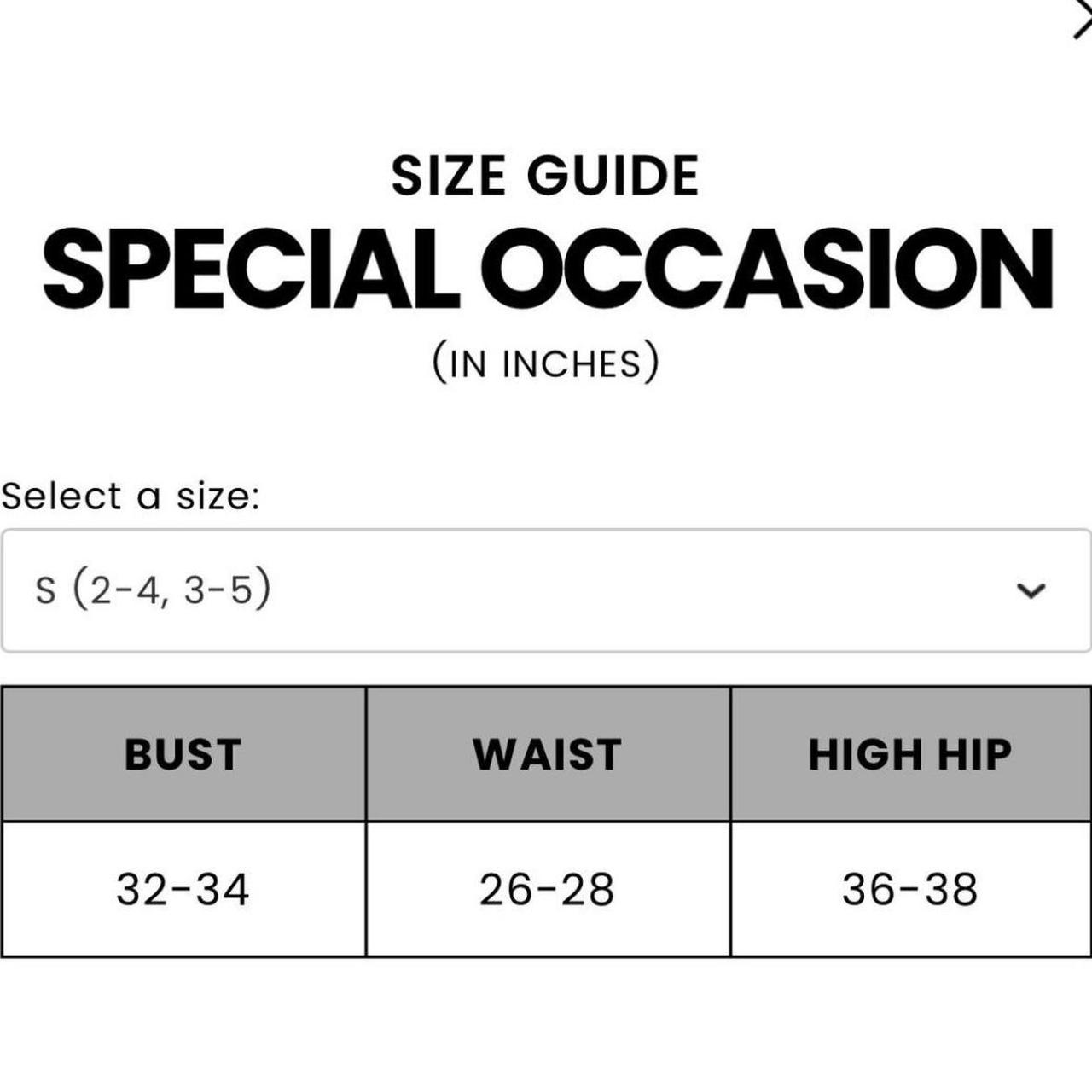Click the word "GUIDE" in the title
The image size is (1092, 1092).
pyautogui.click(x=613, y=176)
